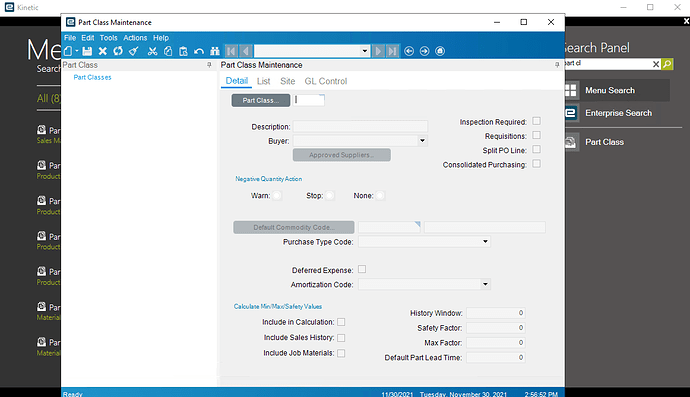Select the Stop radio button
Image resolution: width=690 pixels, height=397 pixels.
[x=330, y=195]
